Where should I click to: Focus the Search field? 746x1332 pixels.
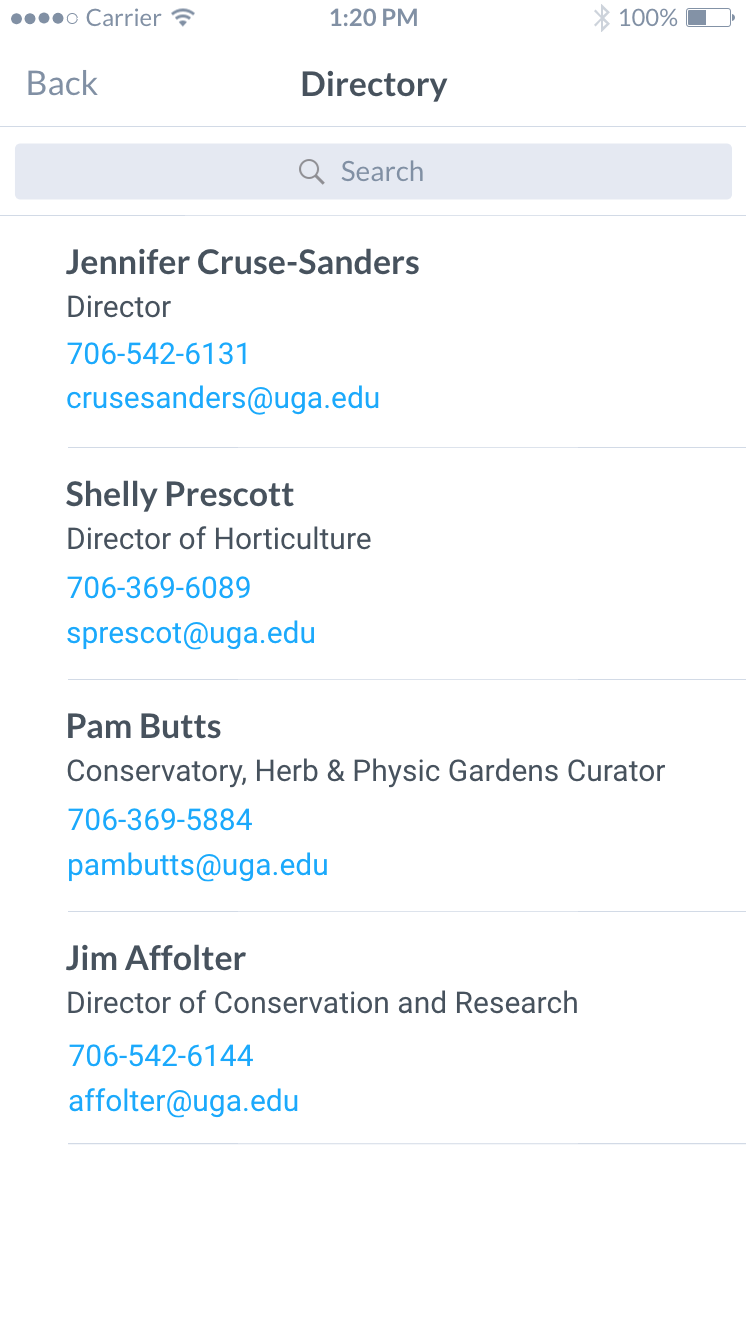pos(373,172)
